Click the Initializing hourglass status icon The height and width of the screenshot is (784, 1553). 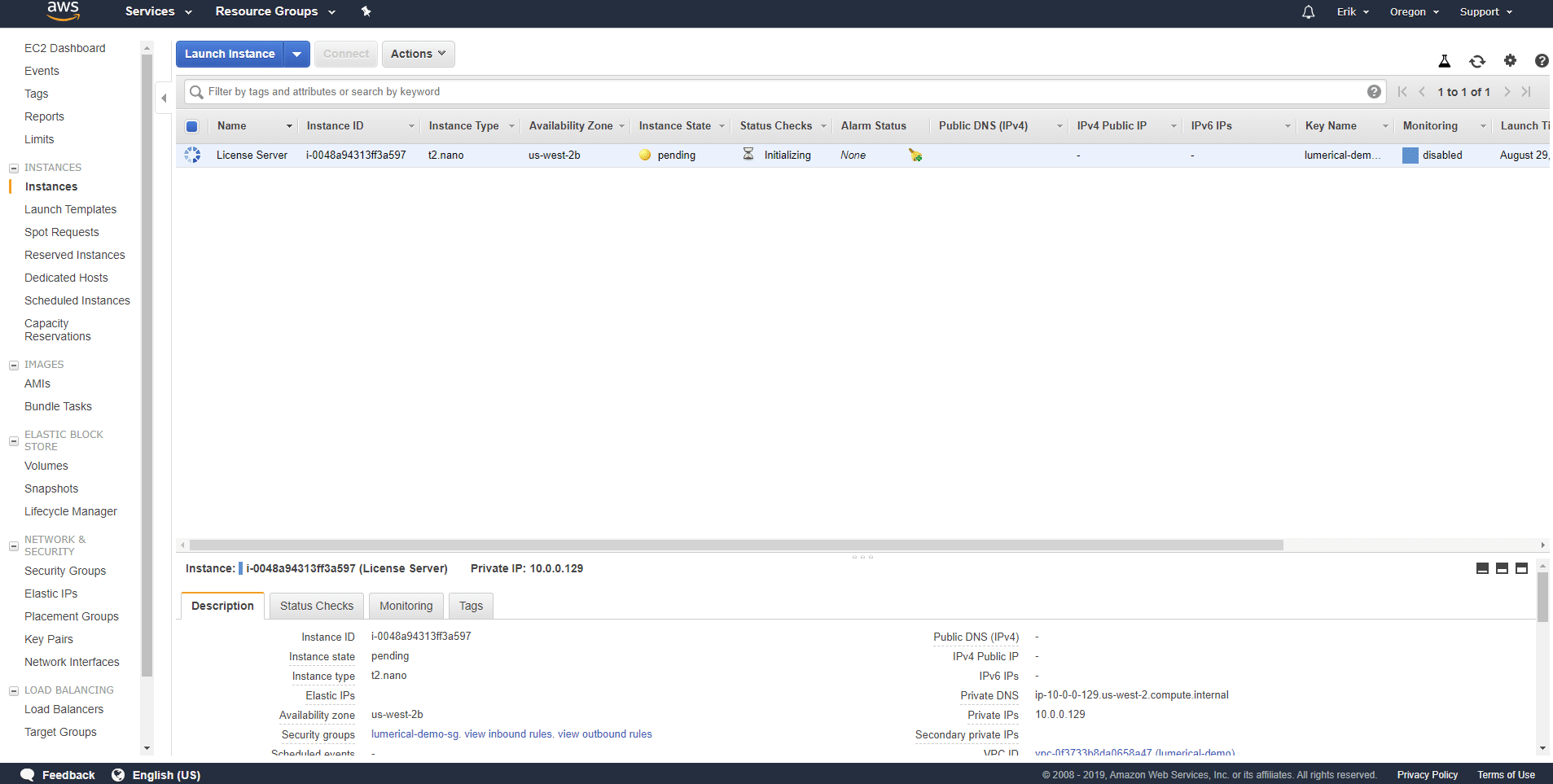748,154
